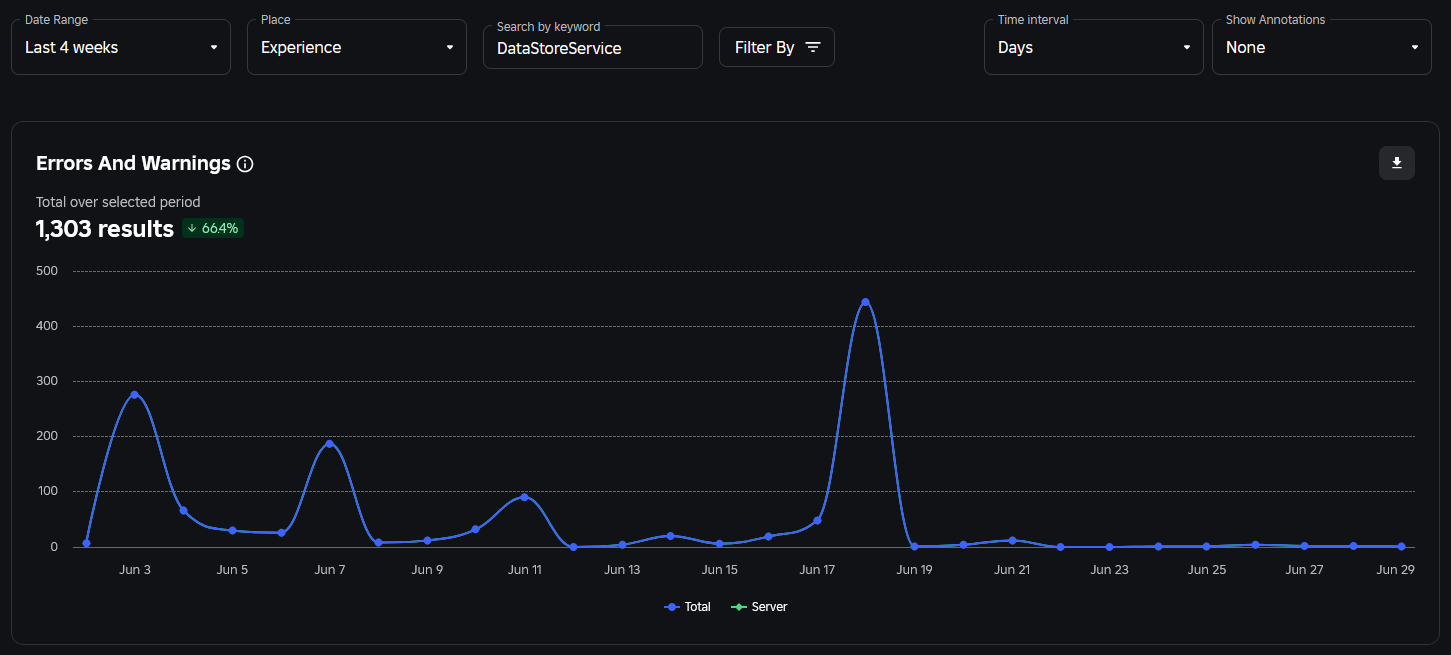Click the Jun 17 data point
The image size is (1451, 655).
click(817, 520)
